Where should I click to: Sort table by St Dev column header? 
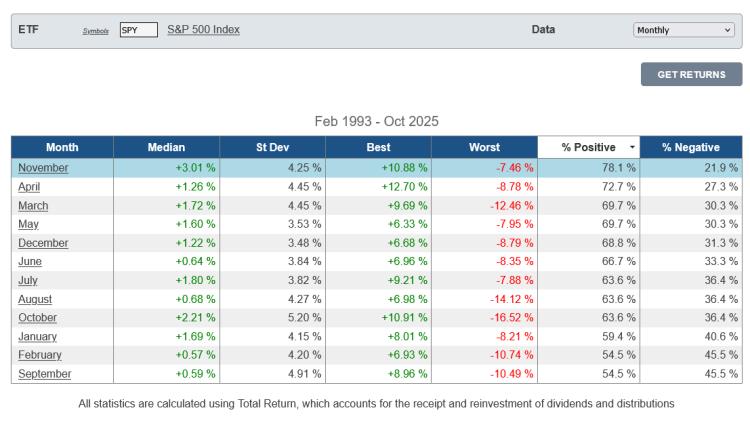pyautogui.click(x=272, y=147)
